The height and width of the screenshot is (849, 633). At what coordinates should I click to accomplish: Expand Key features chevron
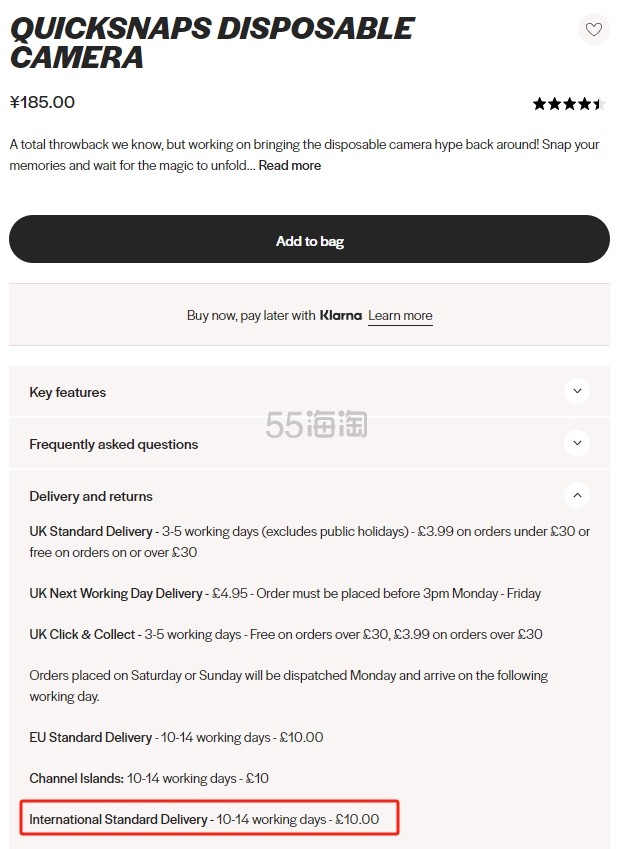coord(577,391)
